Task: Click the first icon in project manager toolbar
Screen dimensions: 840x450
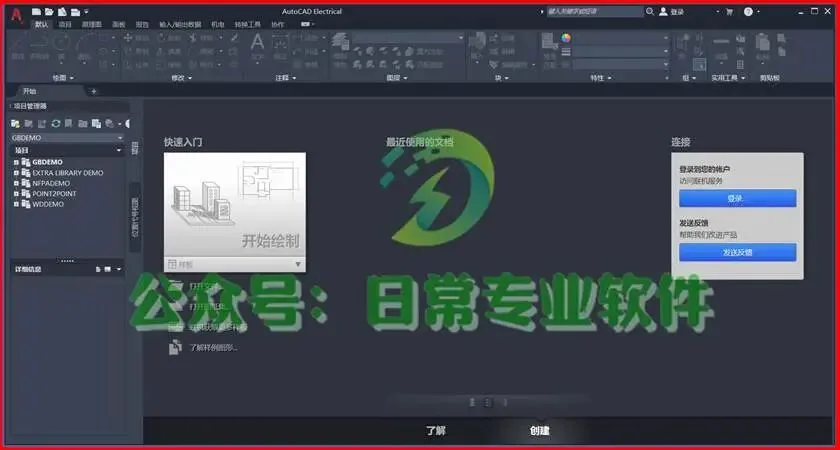Action: [15, 124]
